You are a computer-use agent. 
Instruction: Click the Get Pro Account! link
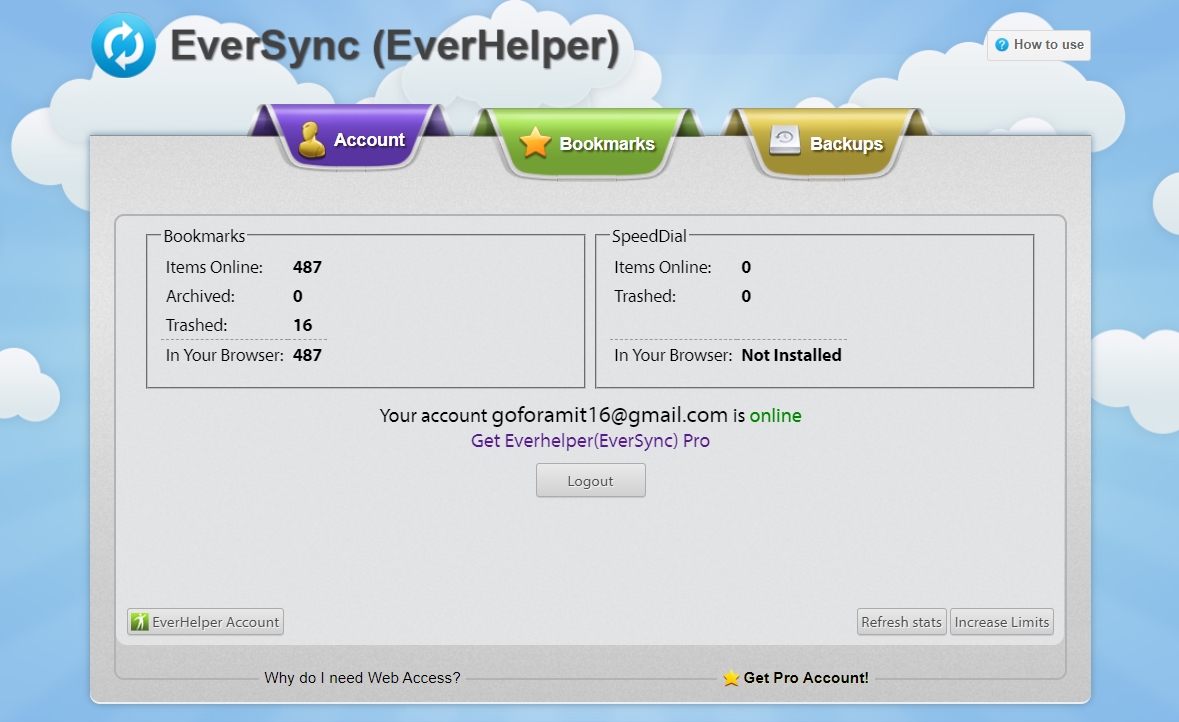coord(806,678)
